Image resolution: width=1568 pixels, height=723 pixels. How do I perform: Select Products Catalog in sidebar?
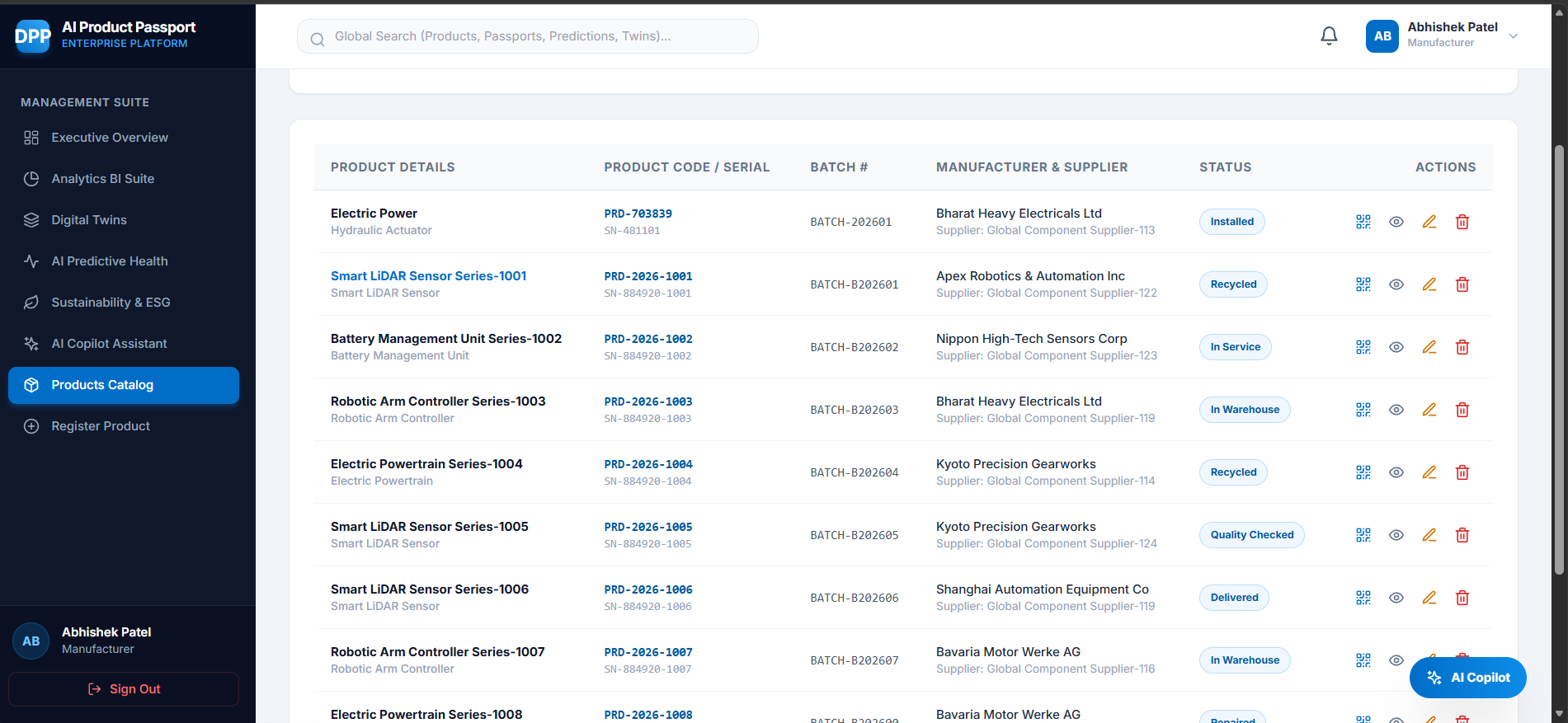click(124, 385)
